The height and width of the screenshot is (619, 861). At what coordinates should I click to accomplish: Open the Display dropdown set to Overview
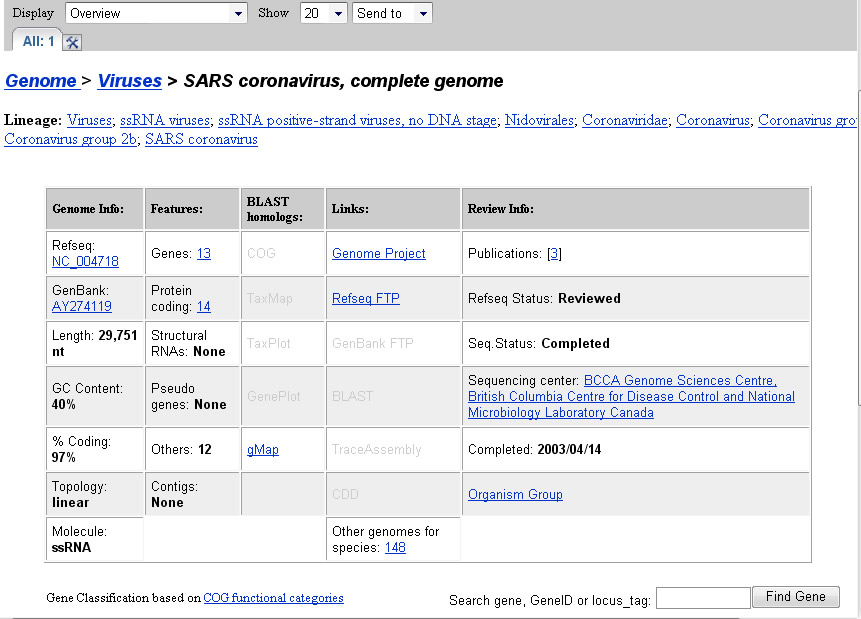pyautogui.click(x=156, y=13)
